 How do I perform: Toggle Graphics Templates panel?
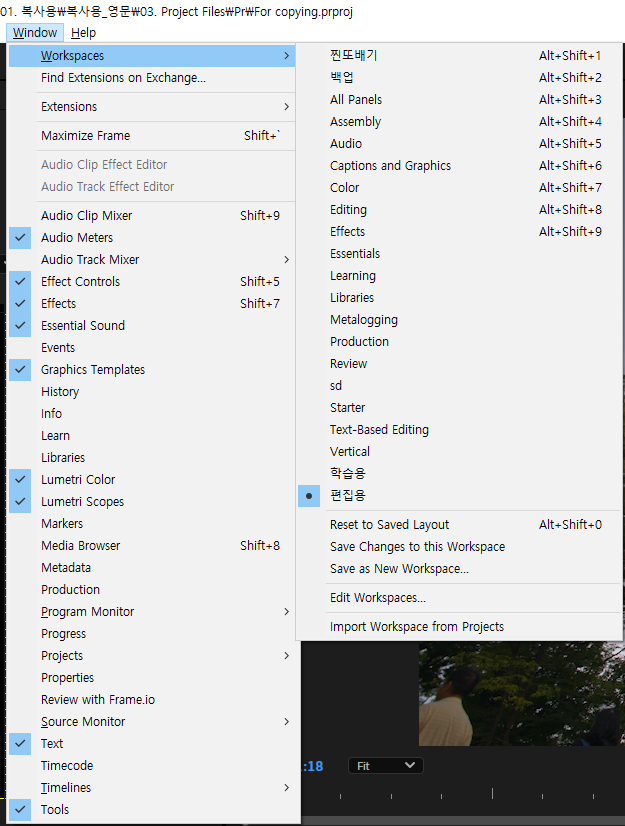click(152, 370)
